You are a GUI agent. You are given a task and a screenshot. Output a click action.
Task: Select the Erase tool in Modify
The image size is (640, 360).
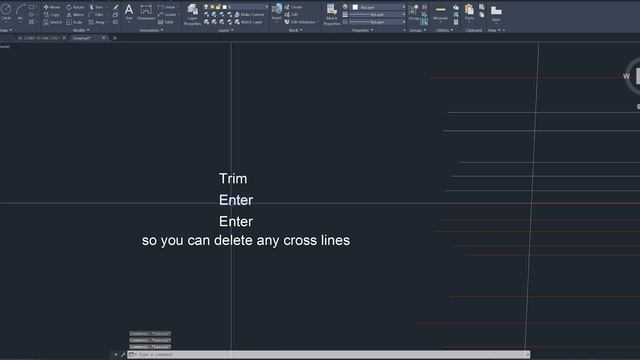pyautogui.click(x=116, y=7)
